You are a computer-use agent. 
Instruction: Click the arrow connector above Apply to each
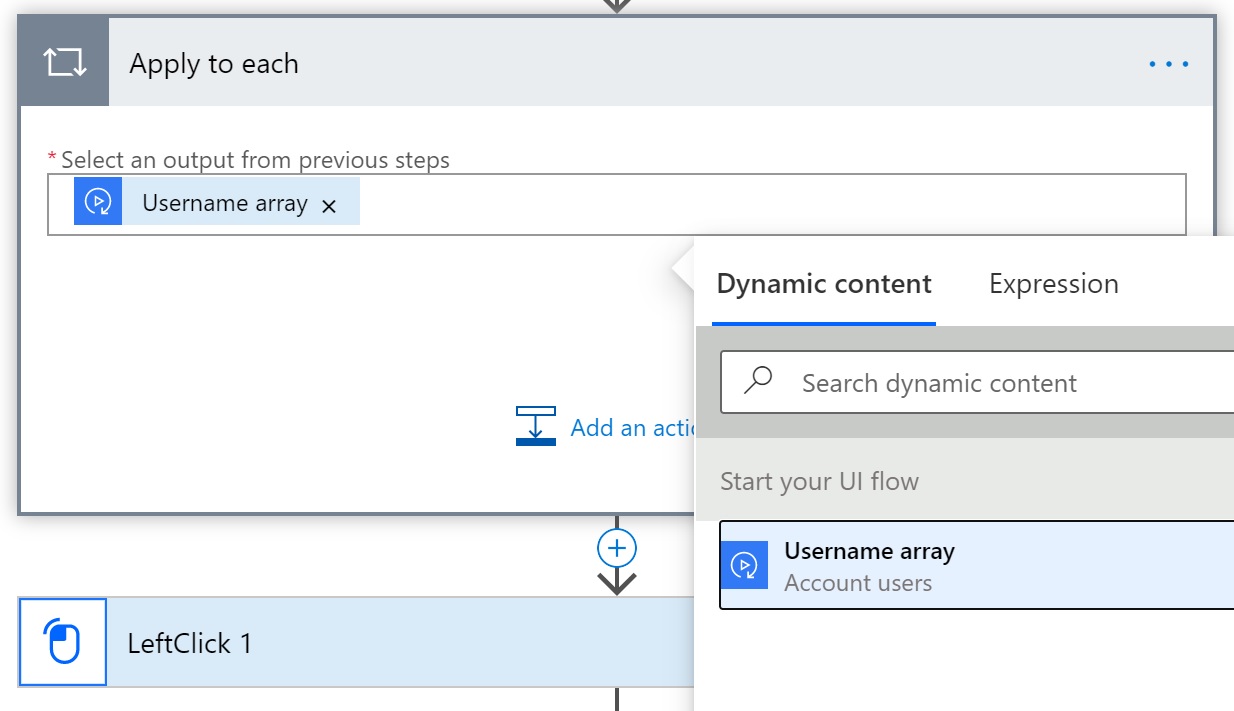[617, 5]
